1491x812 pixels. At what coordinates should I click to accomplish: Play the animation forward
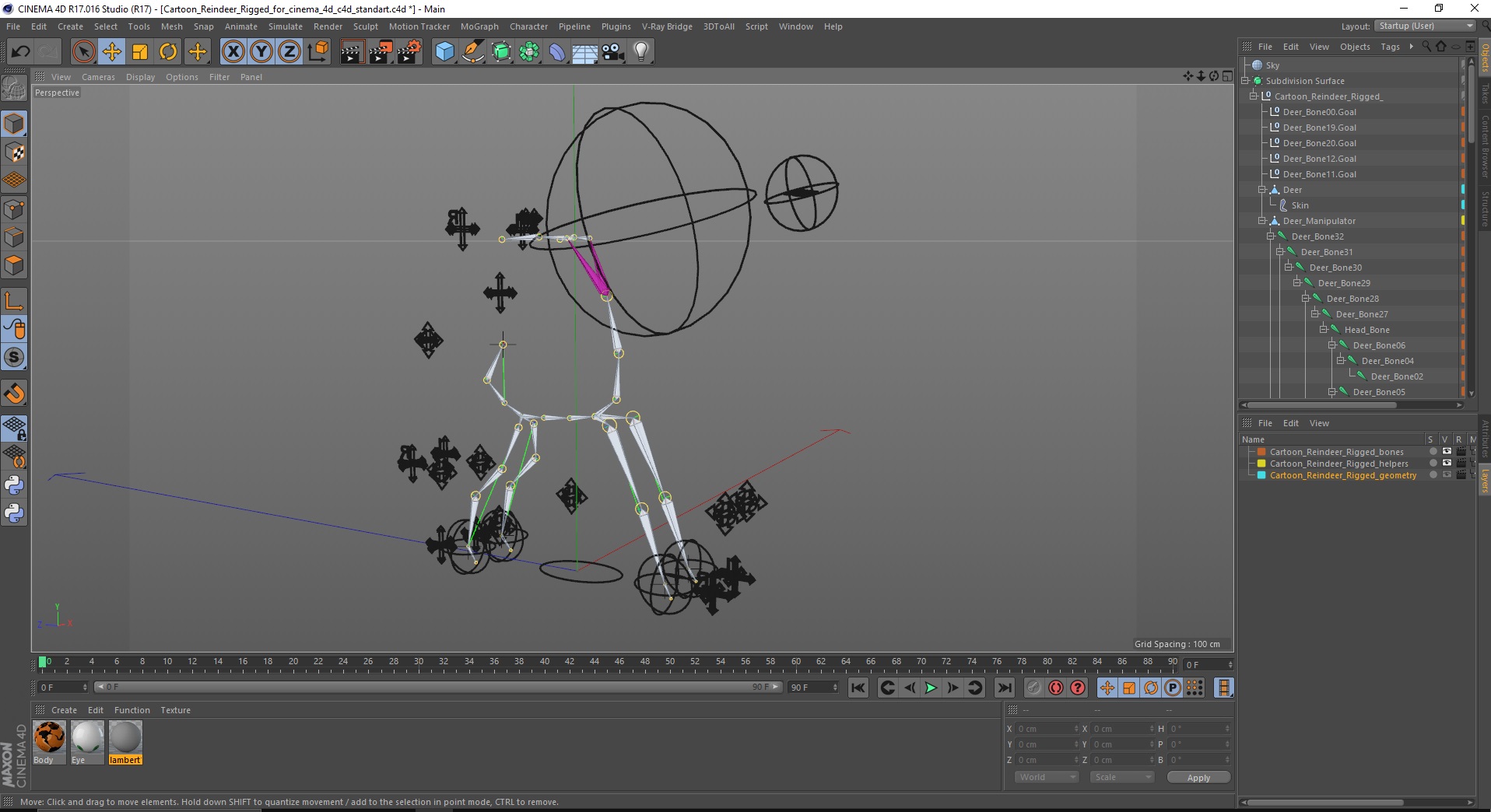931,688
